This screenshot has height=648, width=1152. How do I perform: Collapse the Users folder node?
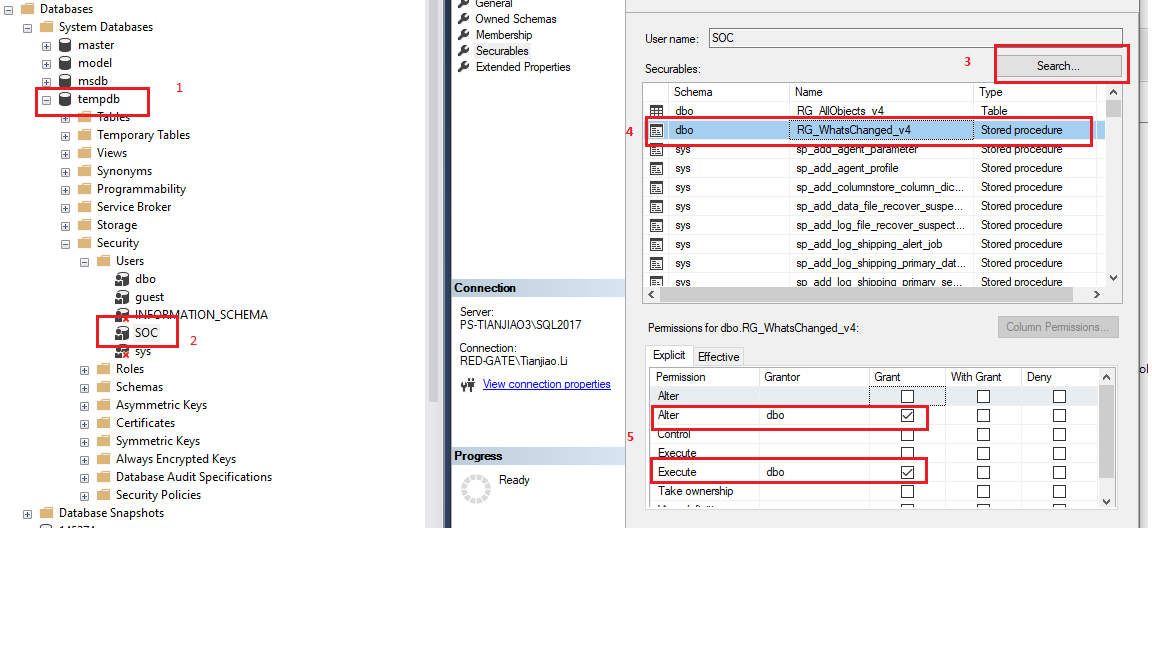click(x=84, y=262)
